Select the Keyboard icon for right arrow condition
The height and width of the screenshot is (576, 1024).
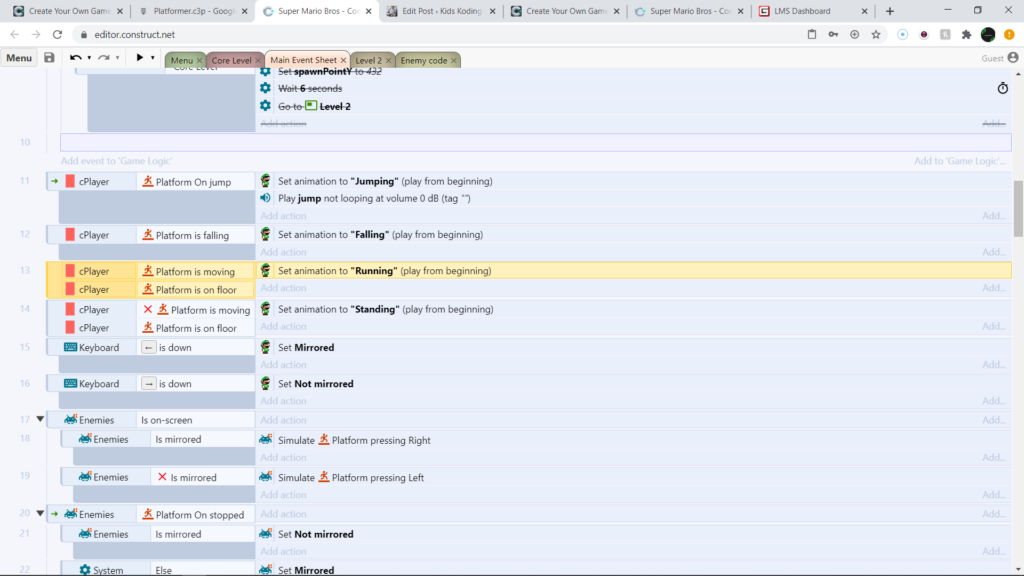(71, 383)
